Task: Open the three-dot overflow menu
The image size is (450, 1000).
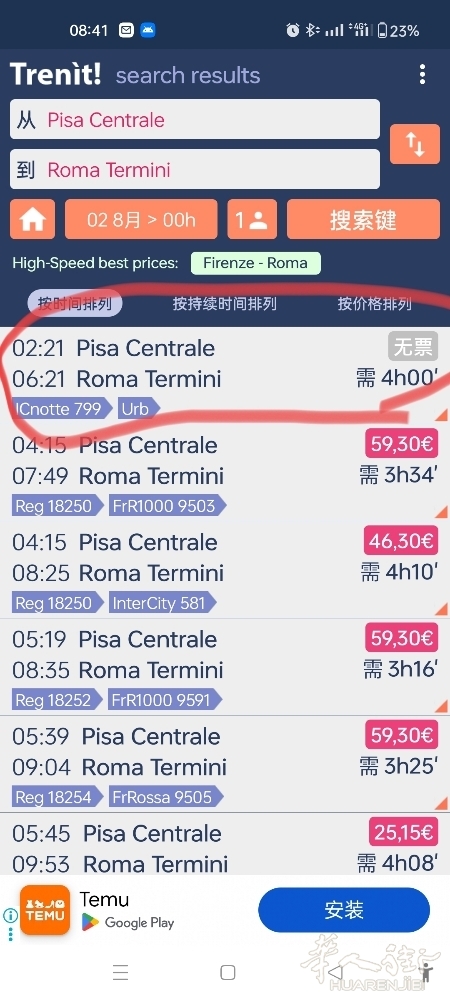Action: pyautogui.click(x=422, y=75)
